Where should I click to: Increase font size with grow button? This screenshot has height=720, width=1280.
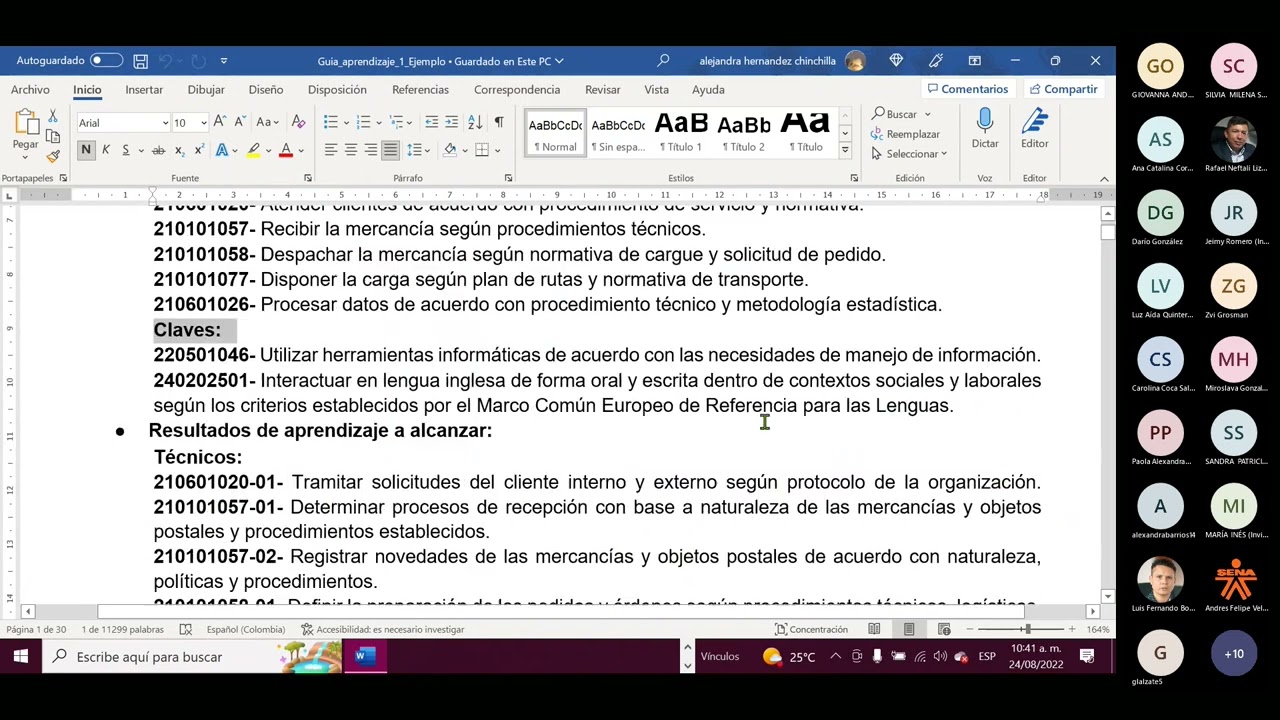[x=220, y=122]
